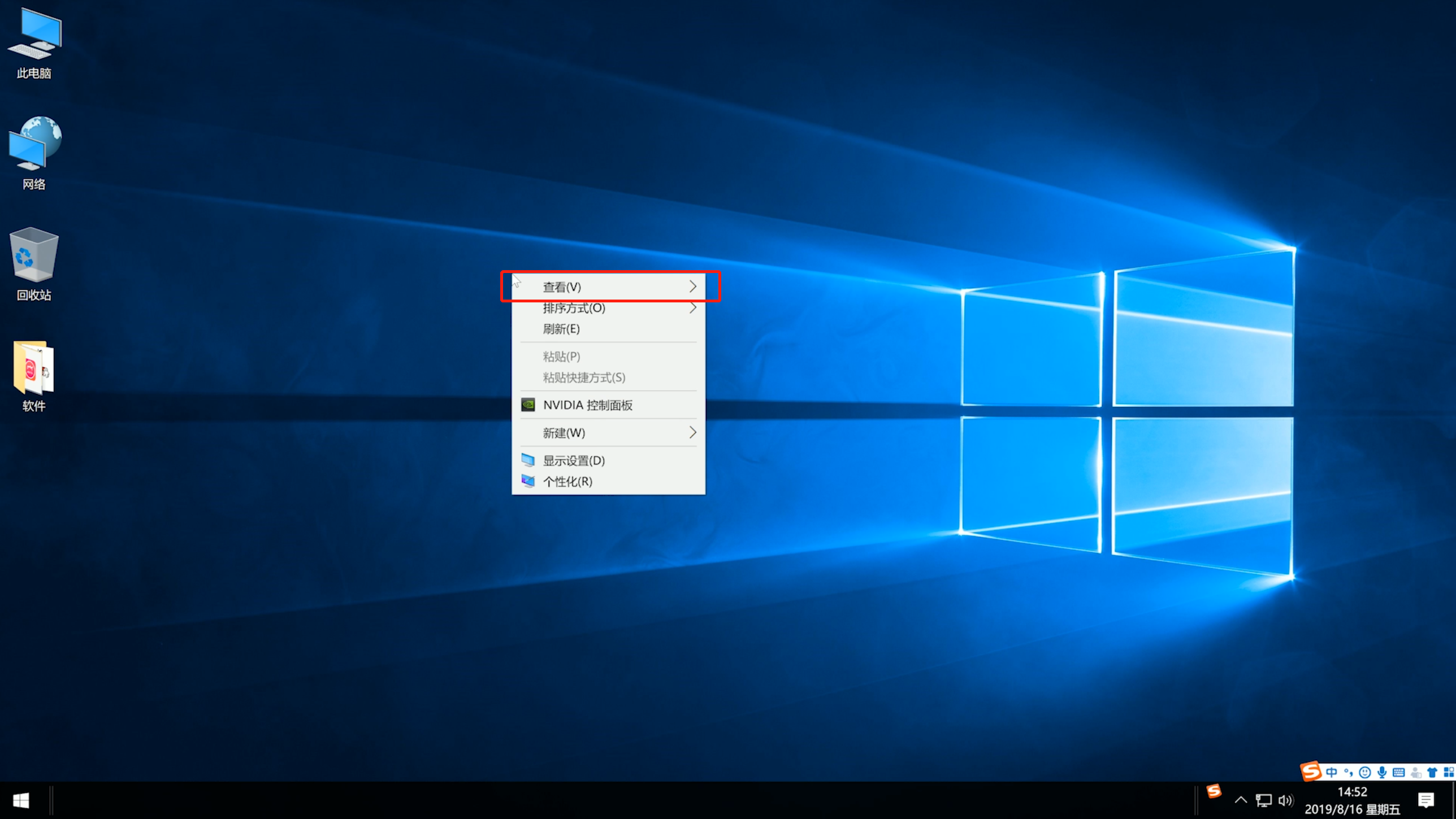The width and height of the screenshot is (1456, 819).
Task: Click the Sogou tray icon in taskbar
Action: coord(1214,791)
